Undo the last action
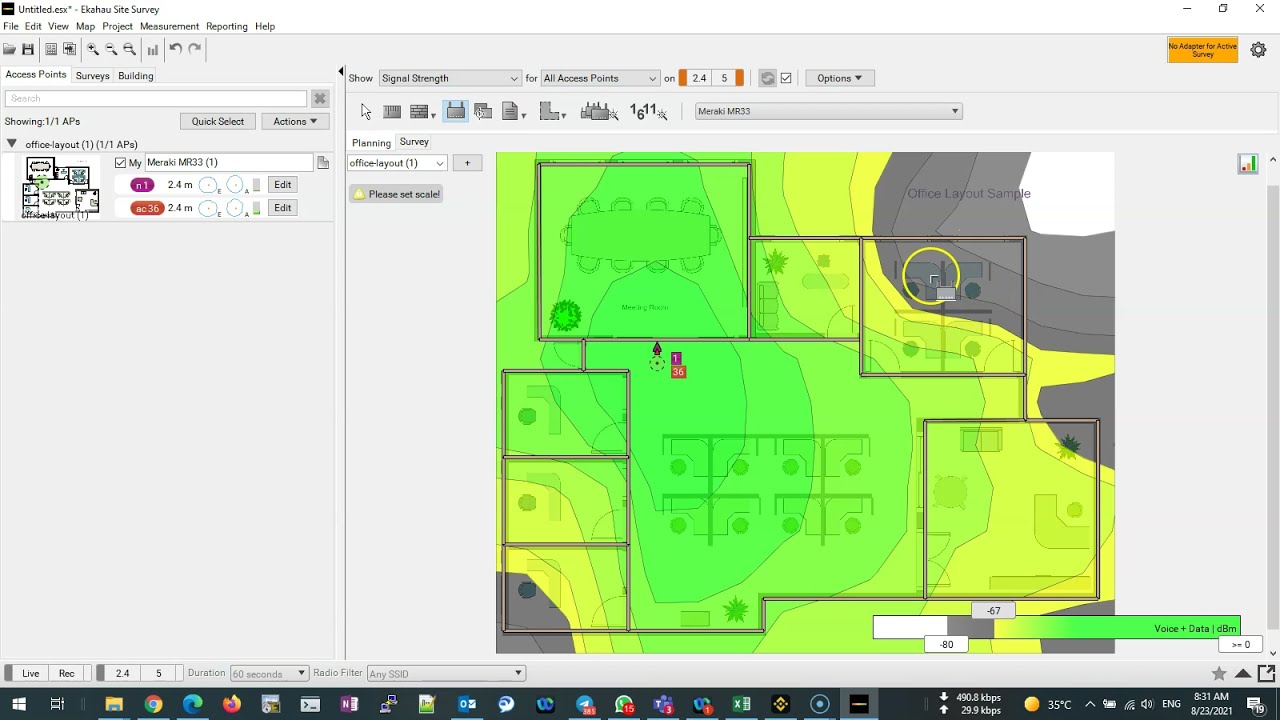This screenshot has width=1280, height=720. [175, 48]
